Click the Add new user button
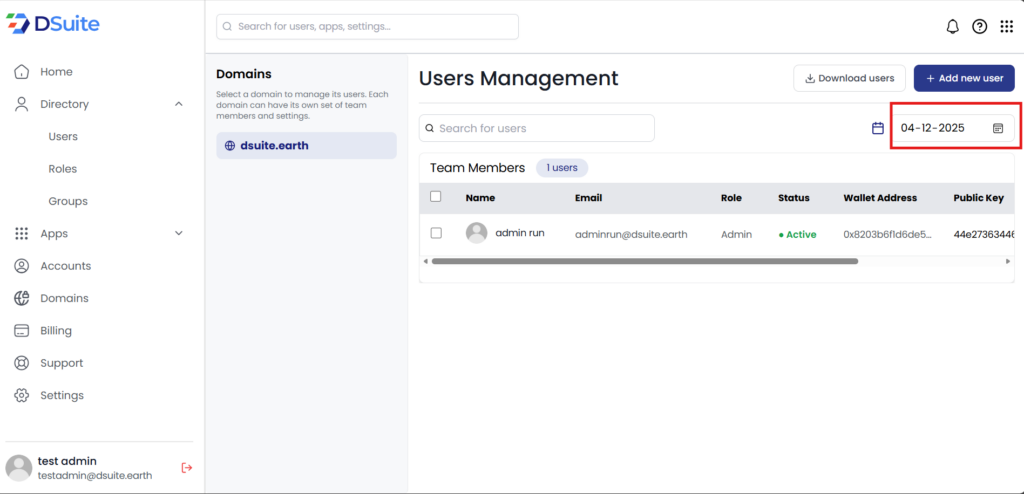1024x494 pixels. [964, 78]
